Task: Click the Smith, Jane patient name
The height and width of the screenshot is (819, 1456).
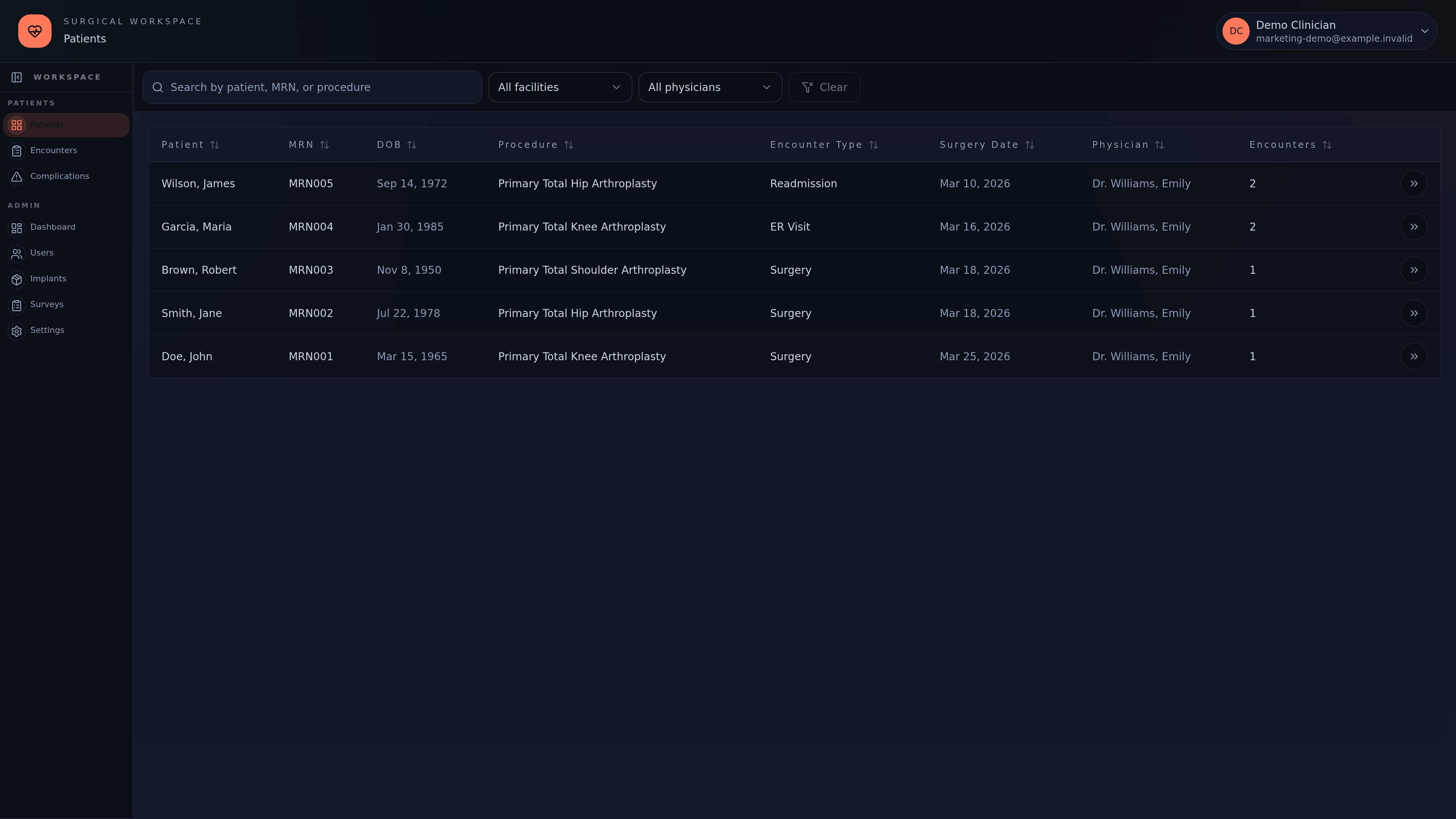Action: point(191,314)
